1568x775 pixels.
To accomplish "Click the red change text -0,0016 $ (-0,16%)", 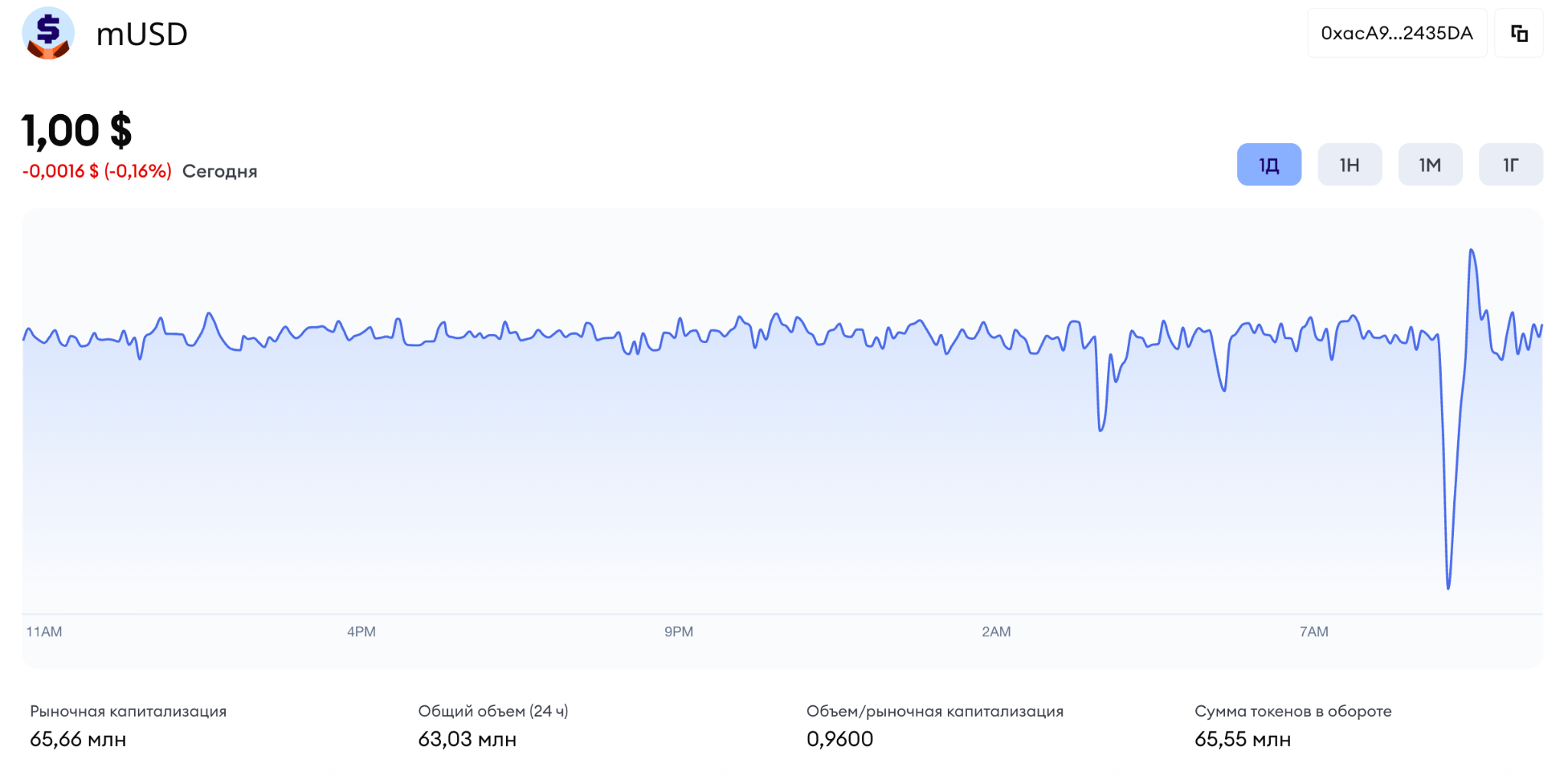I will [x=95, y=172].
